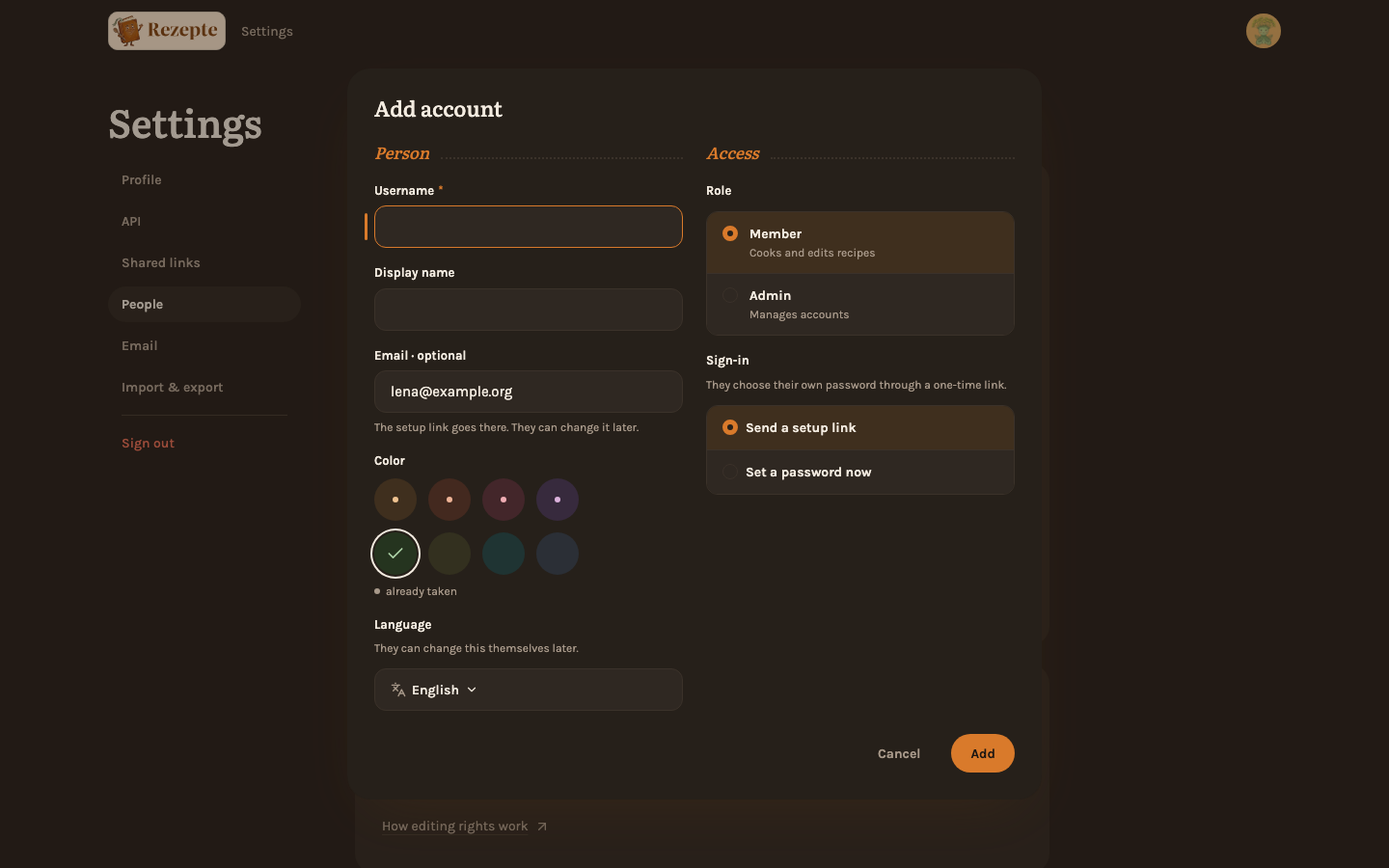This screenshot has height=868, width=1389.
Task: Choose Set a password now option
Action: [860, 472]
